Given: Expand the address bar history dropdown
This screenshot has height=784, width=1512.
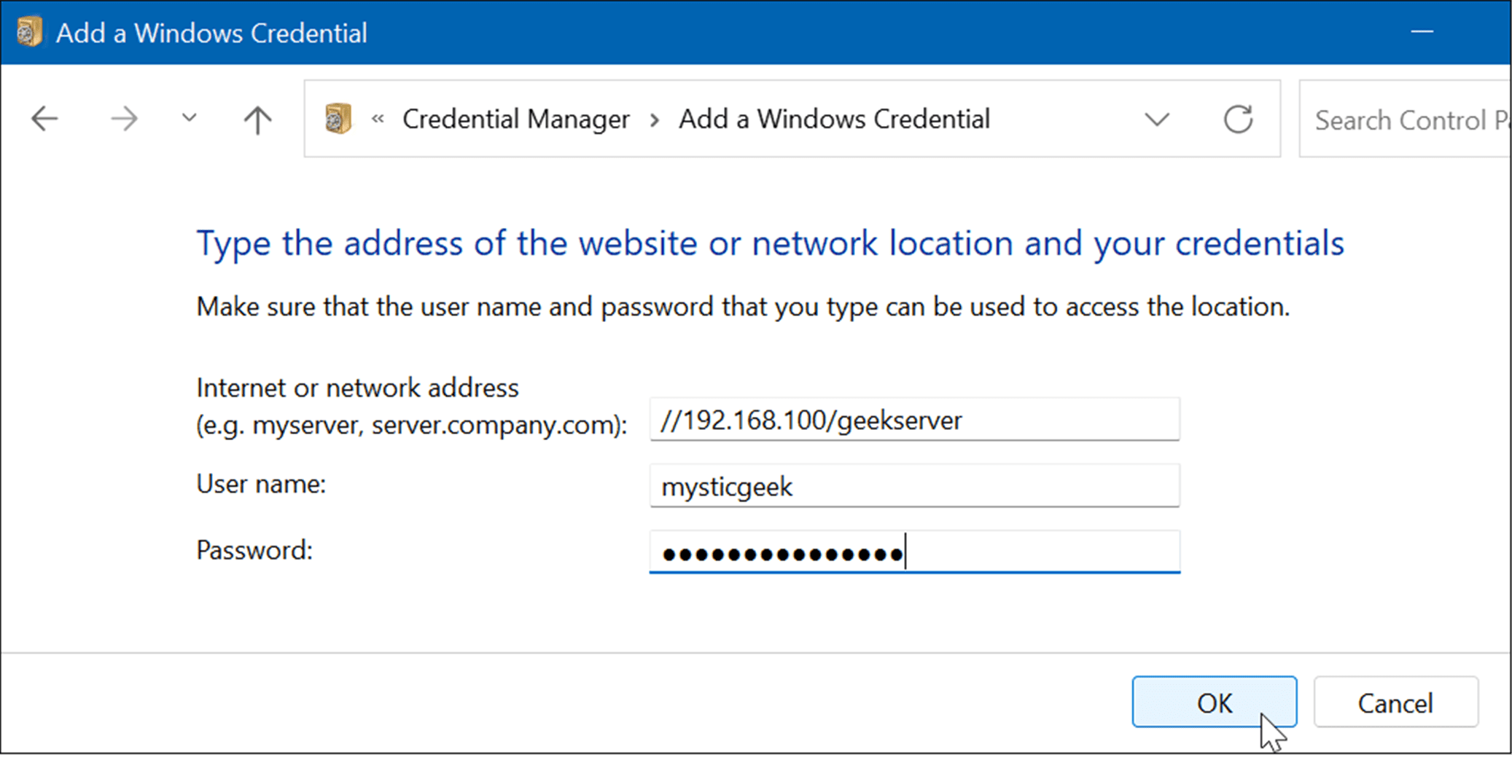Looking at the screenshot, I should [x=1156, y=119].
